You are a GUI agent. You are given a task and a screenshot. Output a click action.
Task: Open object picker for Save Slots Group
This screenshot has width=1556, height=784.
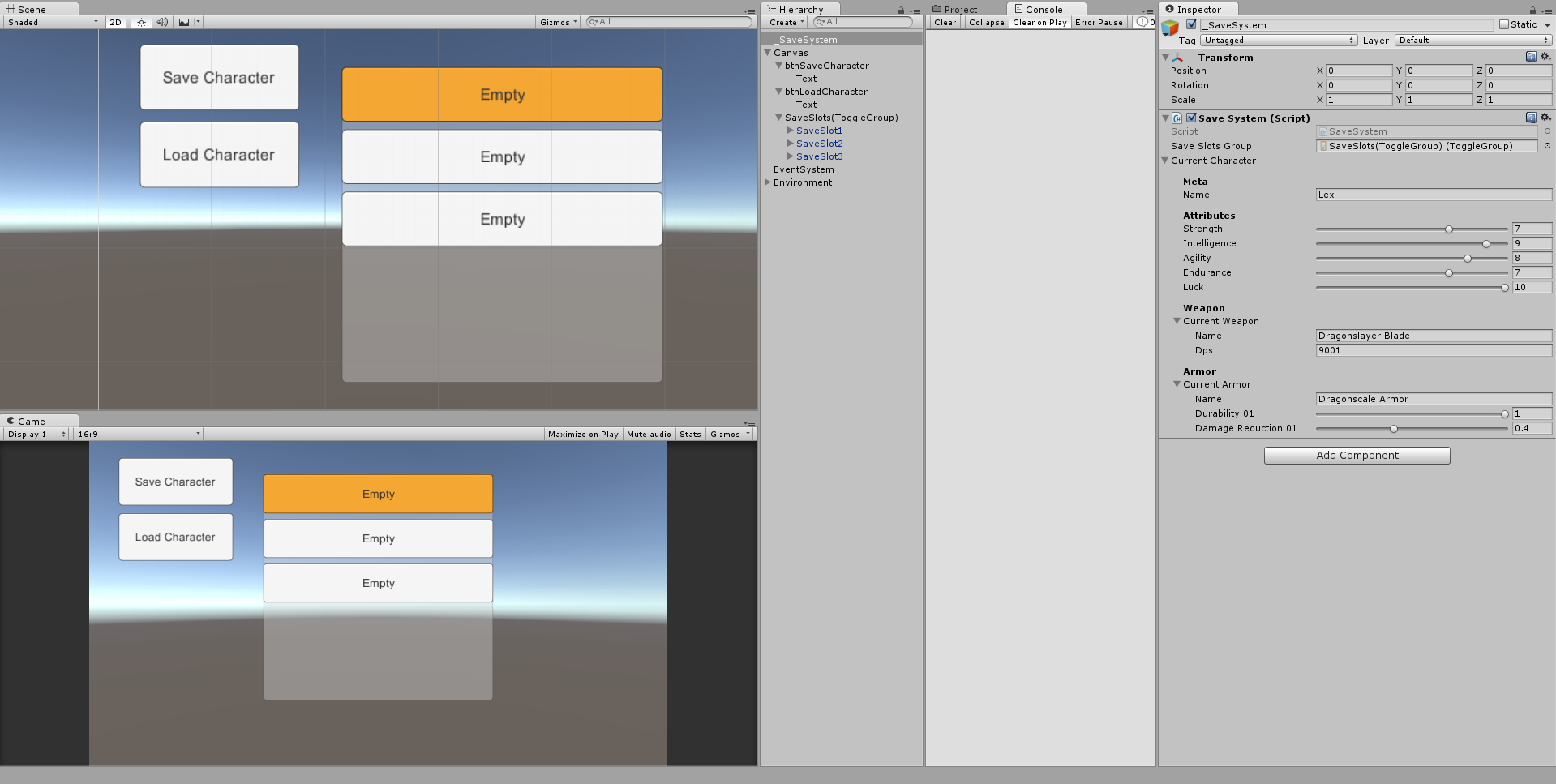(1547, 146)
